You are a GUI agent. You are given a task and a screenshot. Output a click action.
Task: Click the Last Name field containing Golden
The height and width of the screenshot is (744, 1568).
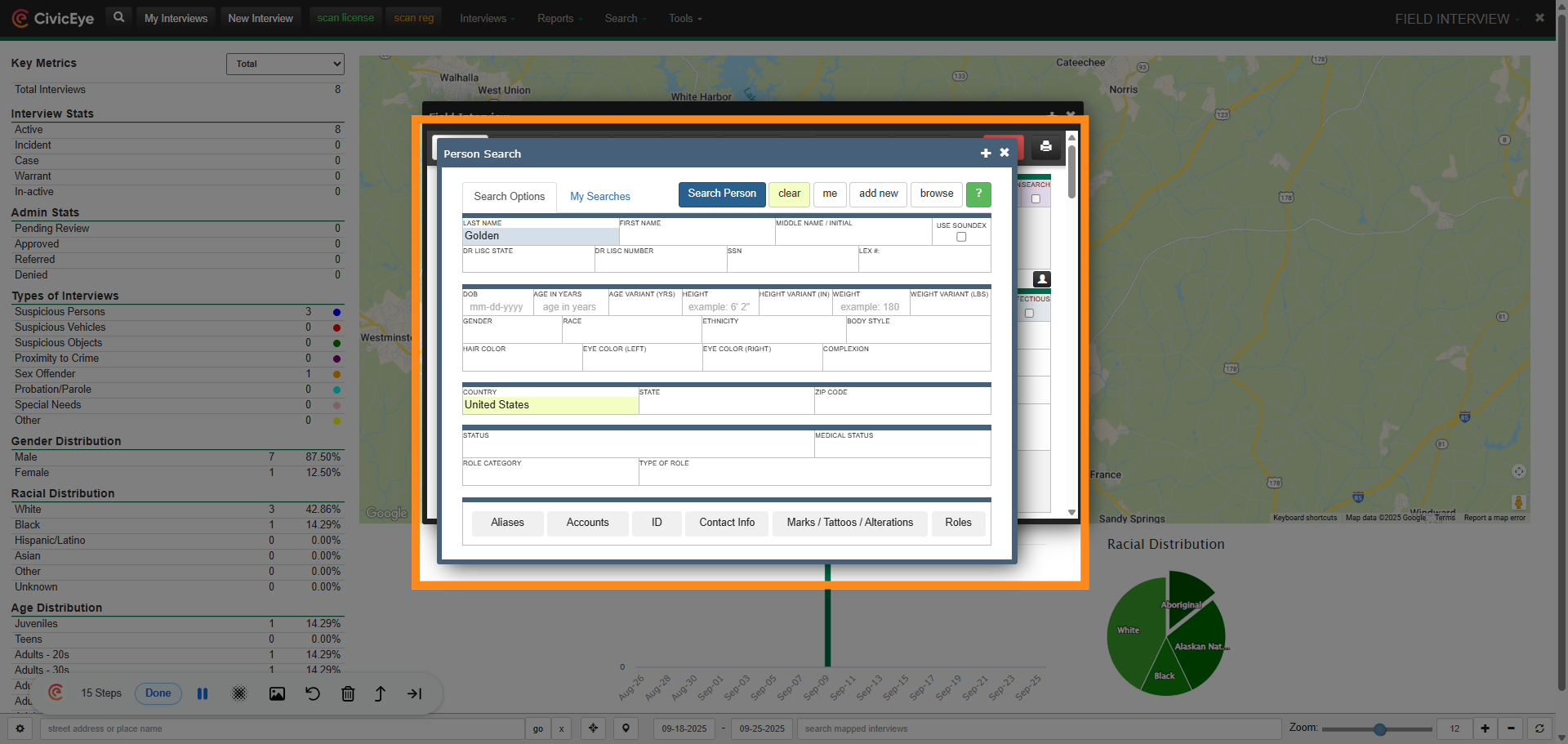[x=541, y=236]
